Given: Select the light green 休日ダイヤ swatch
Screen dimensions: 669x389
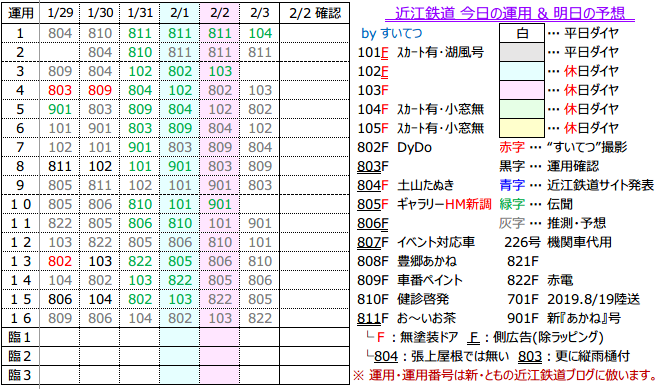Looking at the screenshot, I should point(522,109).
